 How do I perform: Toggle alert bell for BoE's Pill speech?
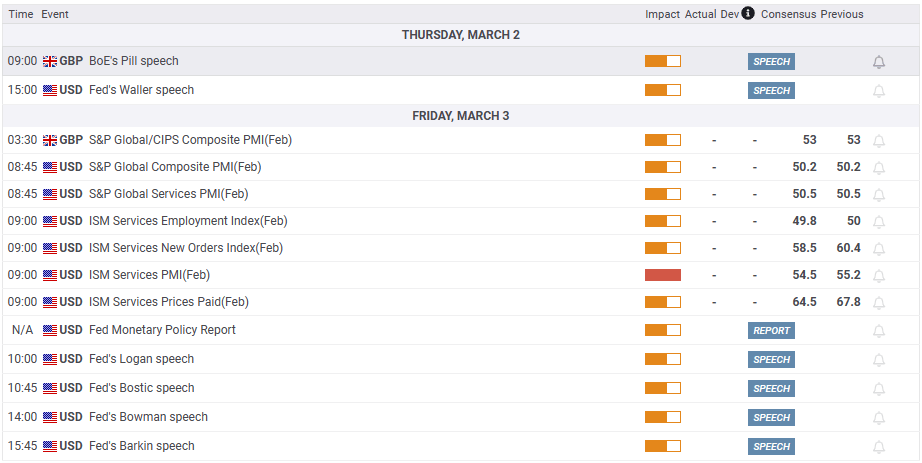[x=879, y=62]
